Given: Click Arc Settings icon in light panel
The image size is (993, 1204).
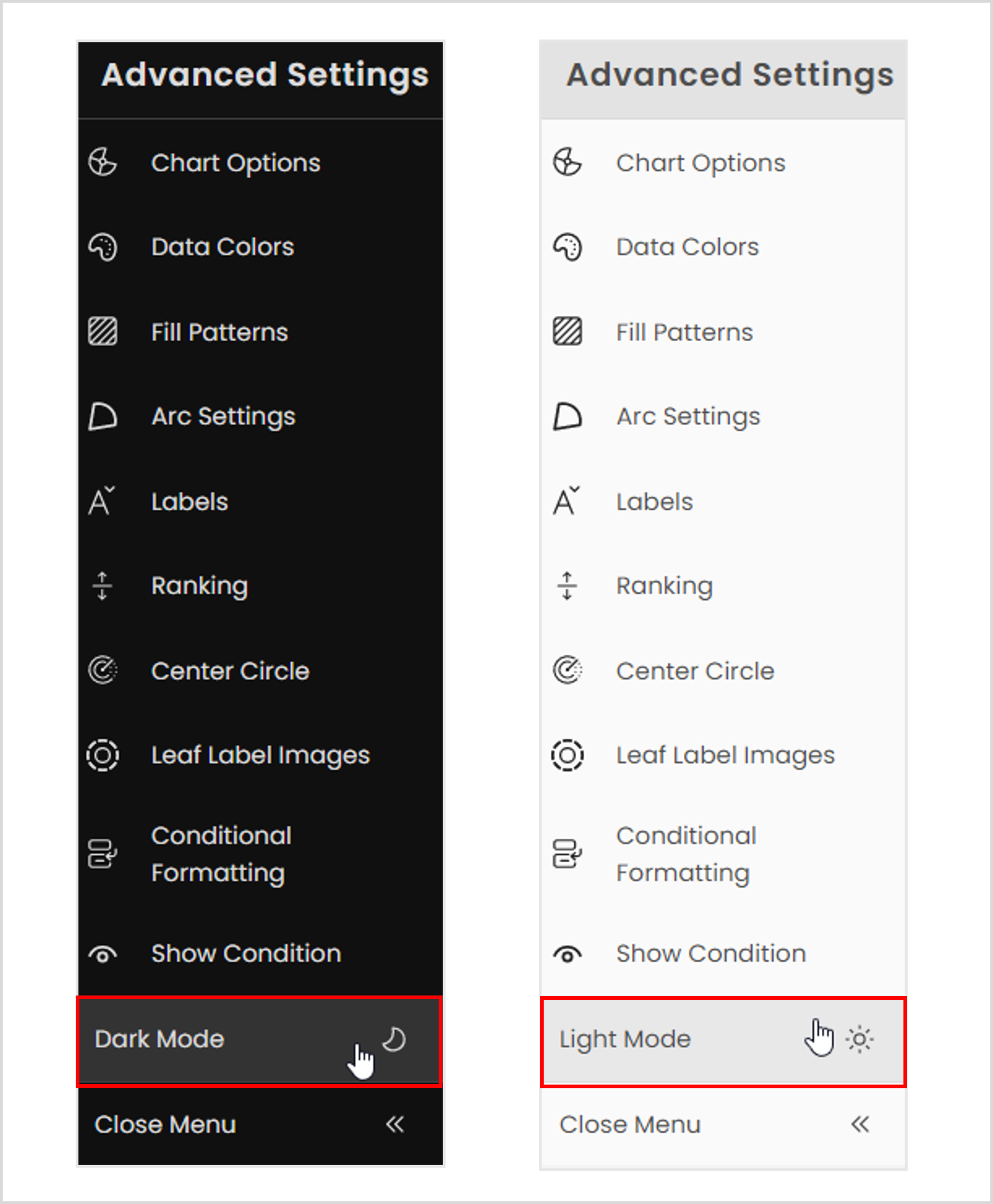Looking at the screenshot, I should tap(568, 416).
